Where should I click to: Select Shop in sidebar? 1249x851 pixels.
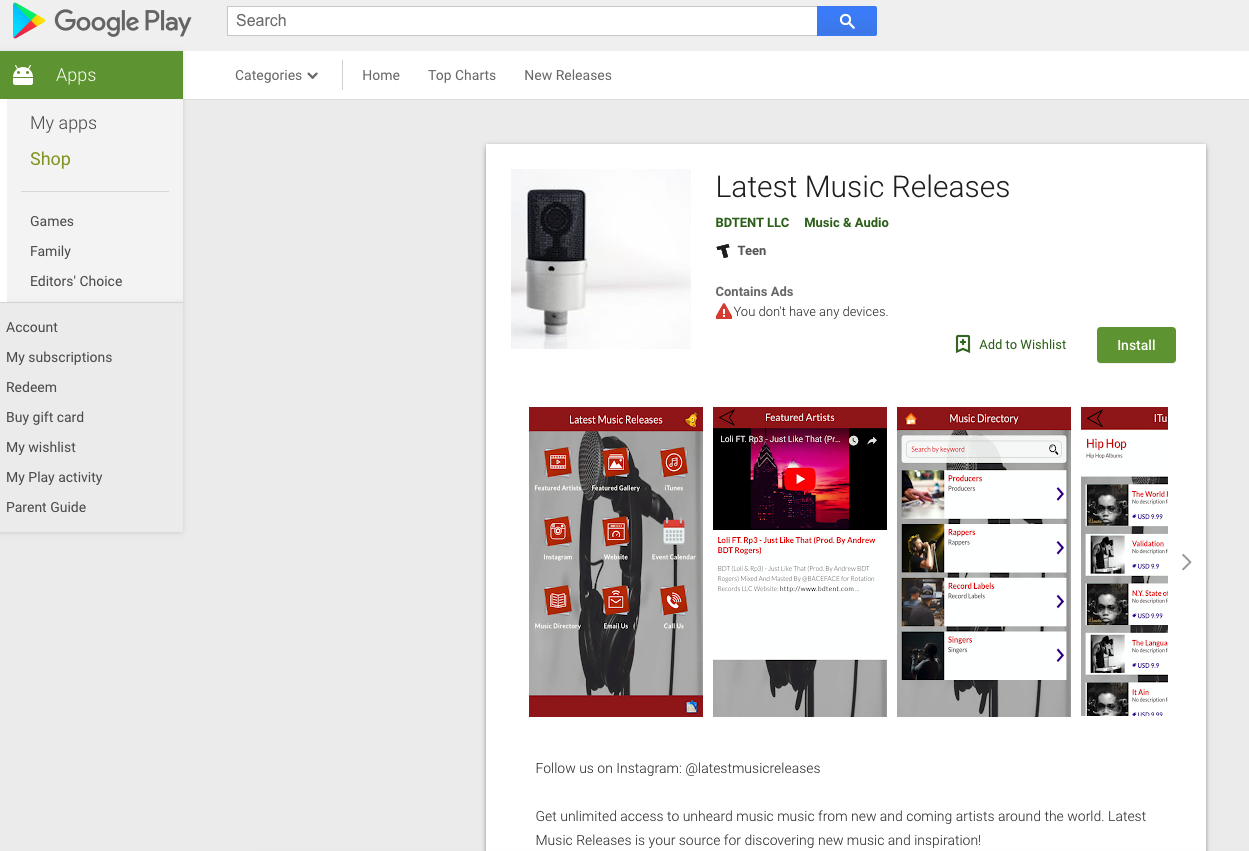(x=50, y=159)
